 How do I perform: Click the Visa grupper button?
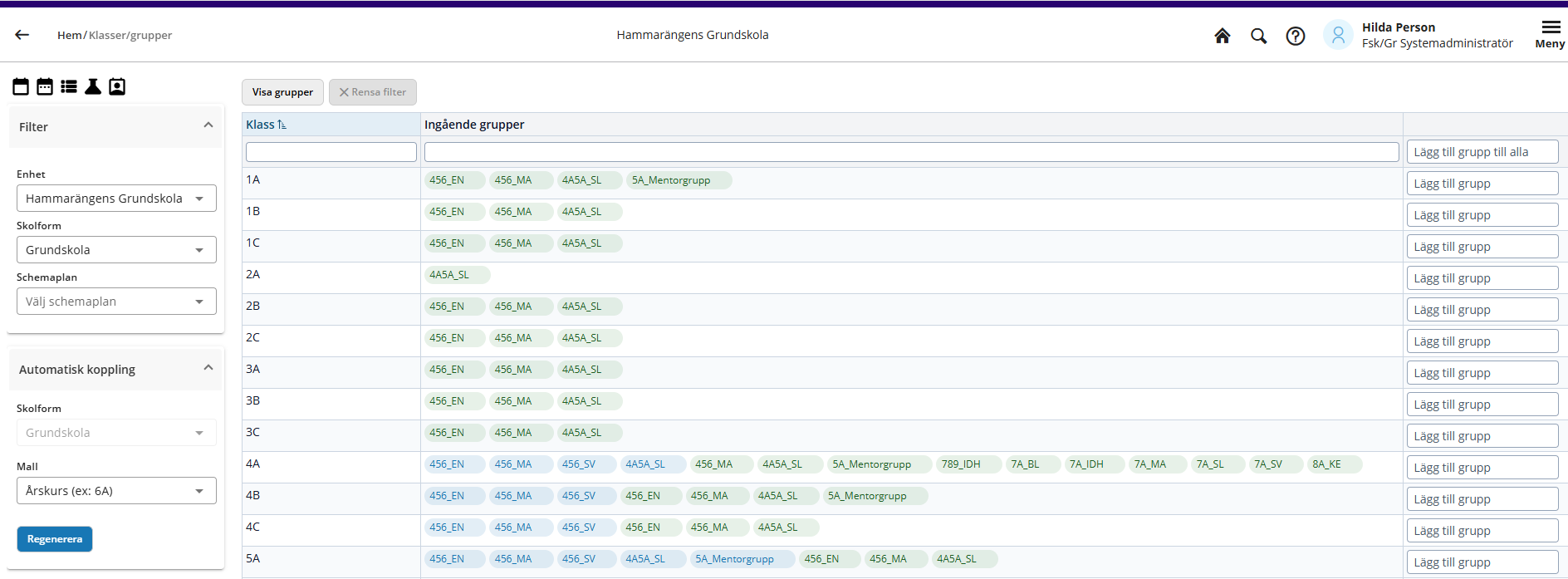[x=282, y=92]
